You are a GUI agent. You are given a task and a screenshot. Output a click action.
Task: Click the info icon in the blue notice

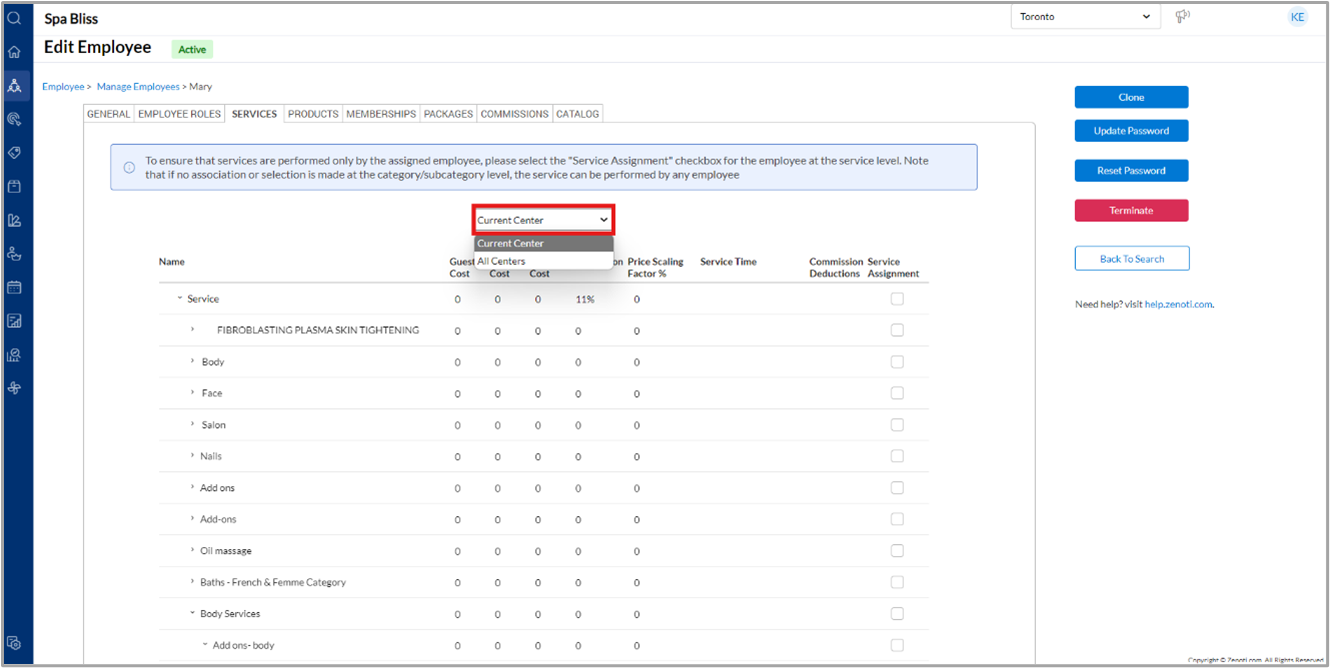pyautogui.click(x=129, y=167)
